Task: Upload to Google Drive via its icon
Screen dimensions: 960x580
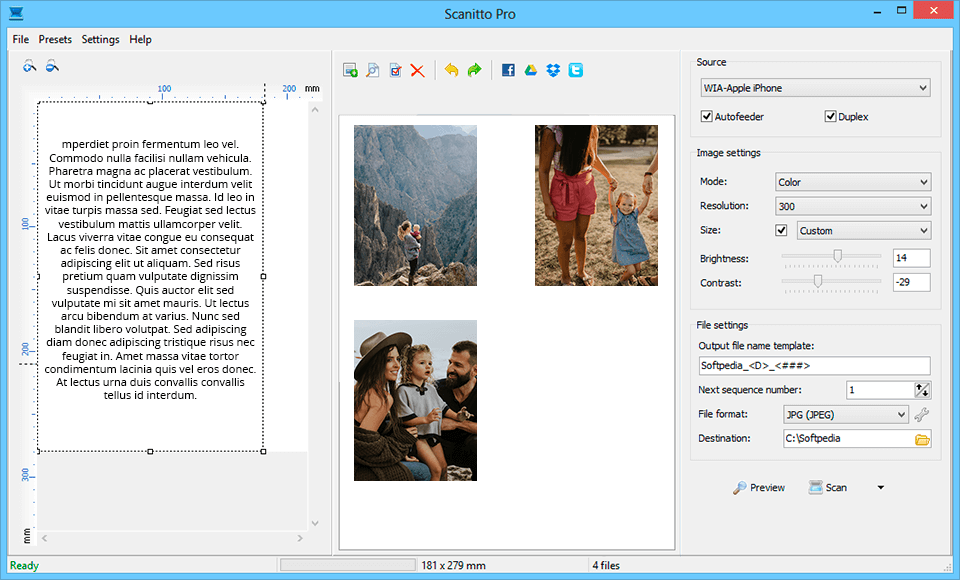Action: (x=531, y=70)
